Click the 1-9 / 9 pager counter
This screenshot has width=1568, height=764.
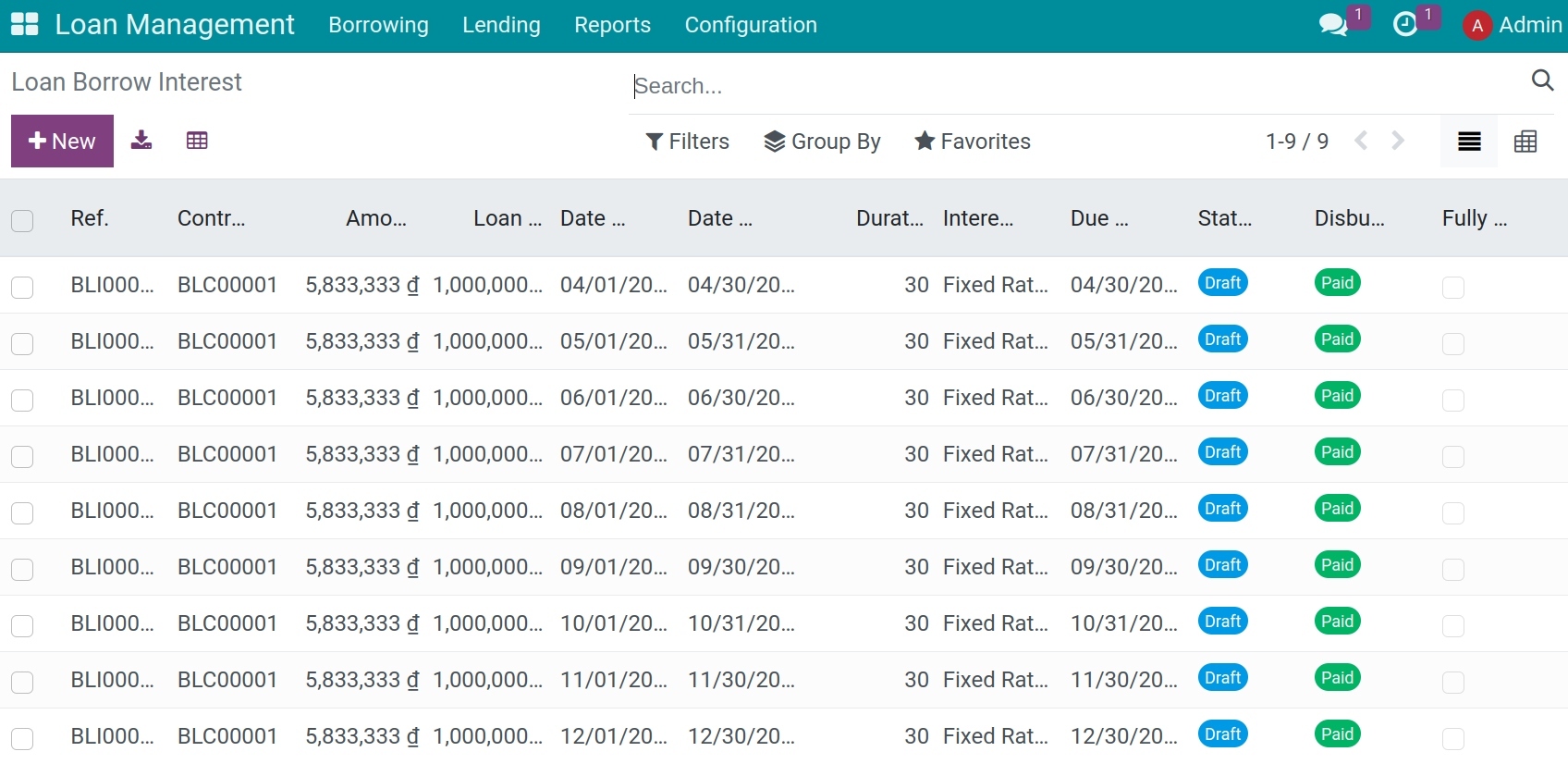pyautogui.click(x=1296, y=142)
